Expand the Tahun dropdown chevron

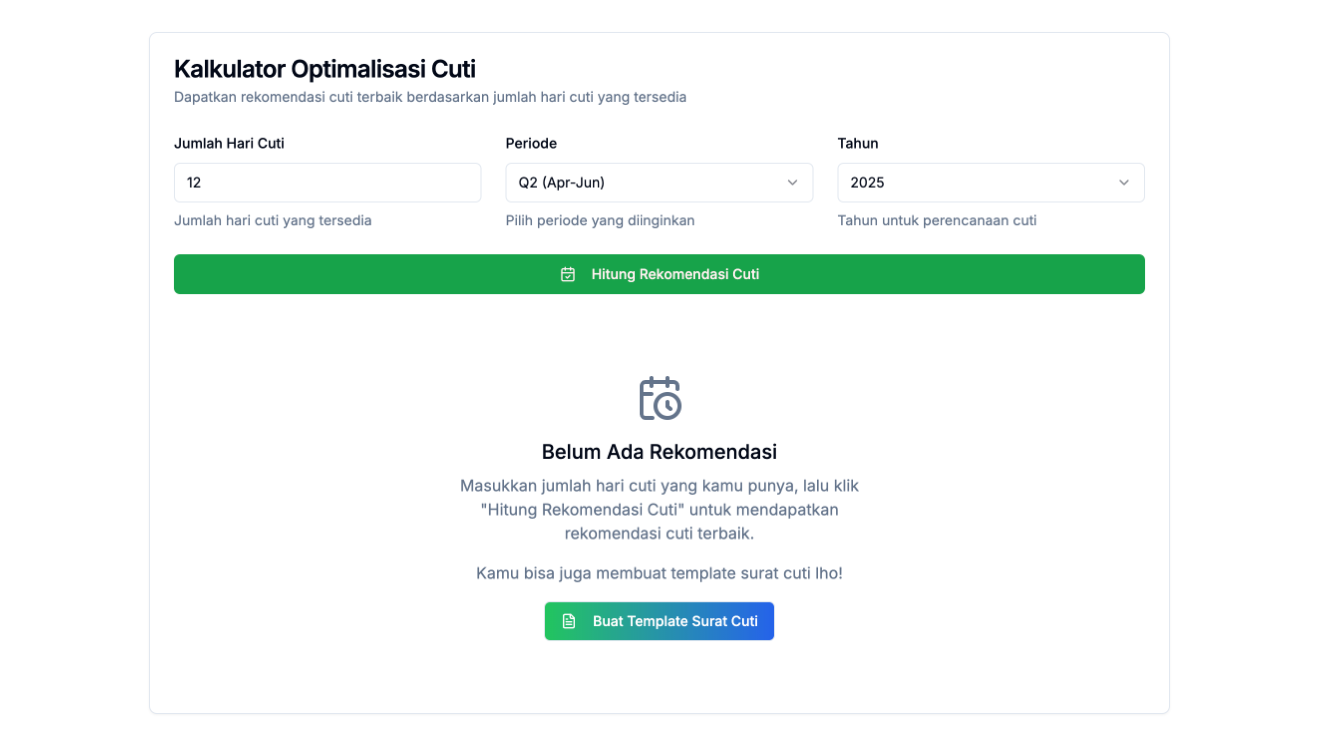click(x=1124, y=183)
